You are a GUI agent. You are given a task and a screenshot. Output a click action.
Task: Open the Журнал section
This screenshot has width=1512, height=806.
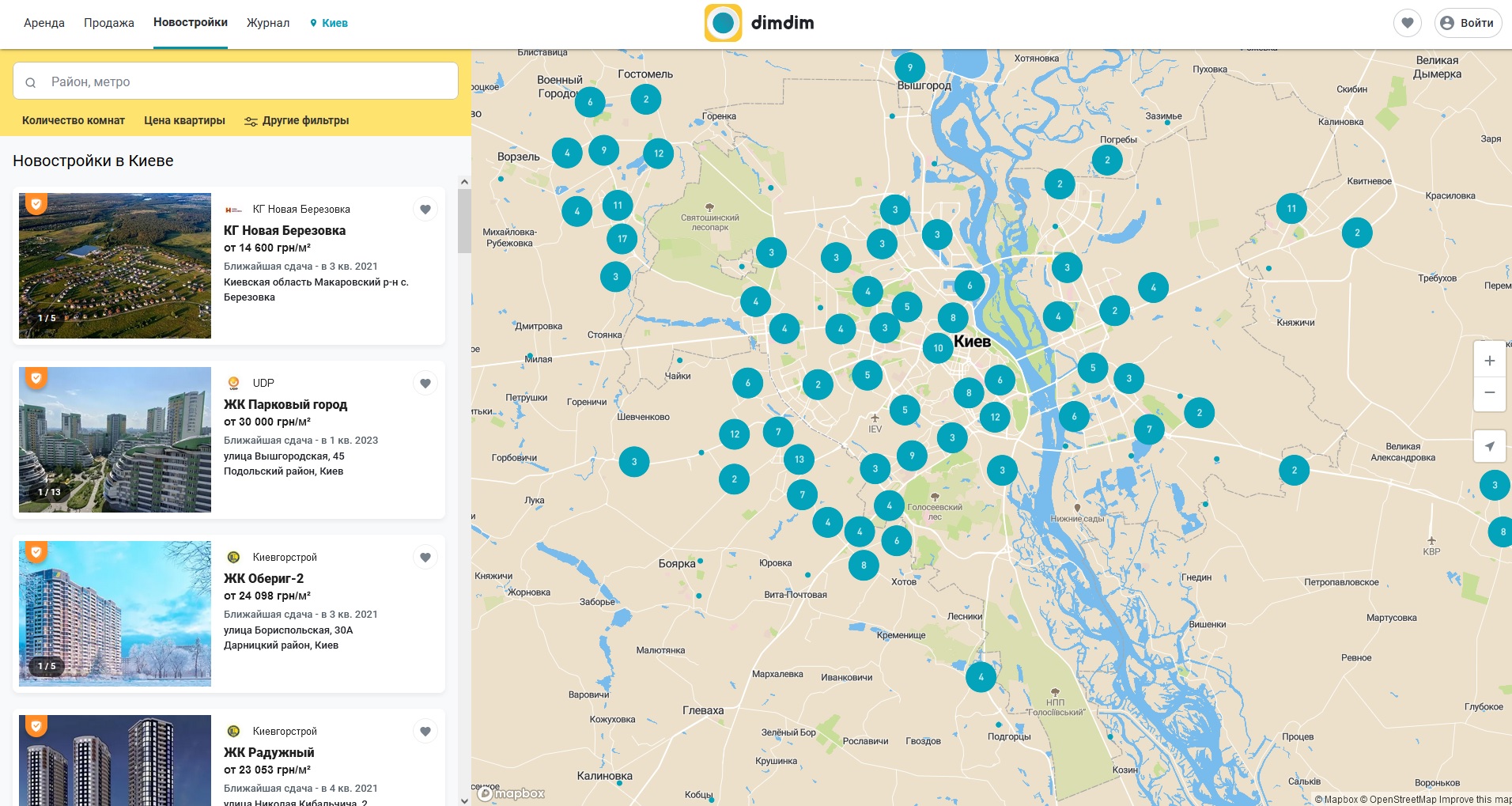point(268,23)
